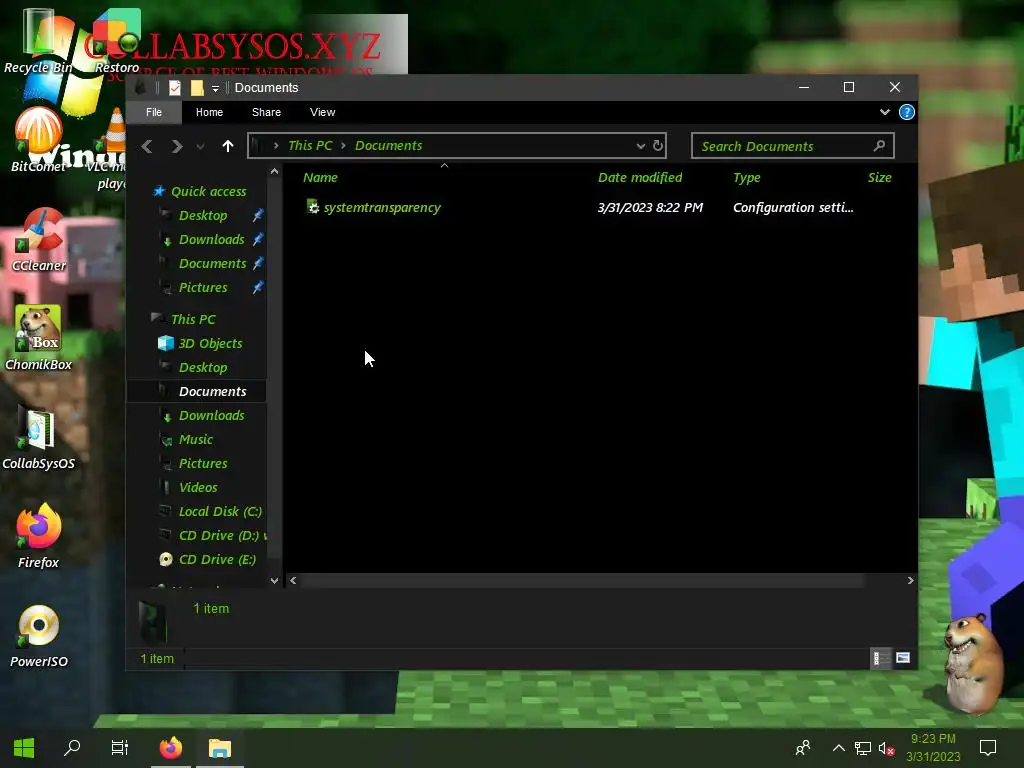Switch to the View ribbon tab
1024x768 pixels.
[x=323, y=112]
